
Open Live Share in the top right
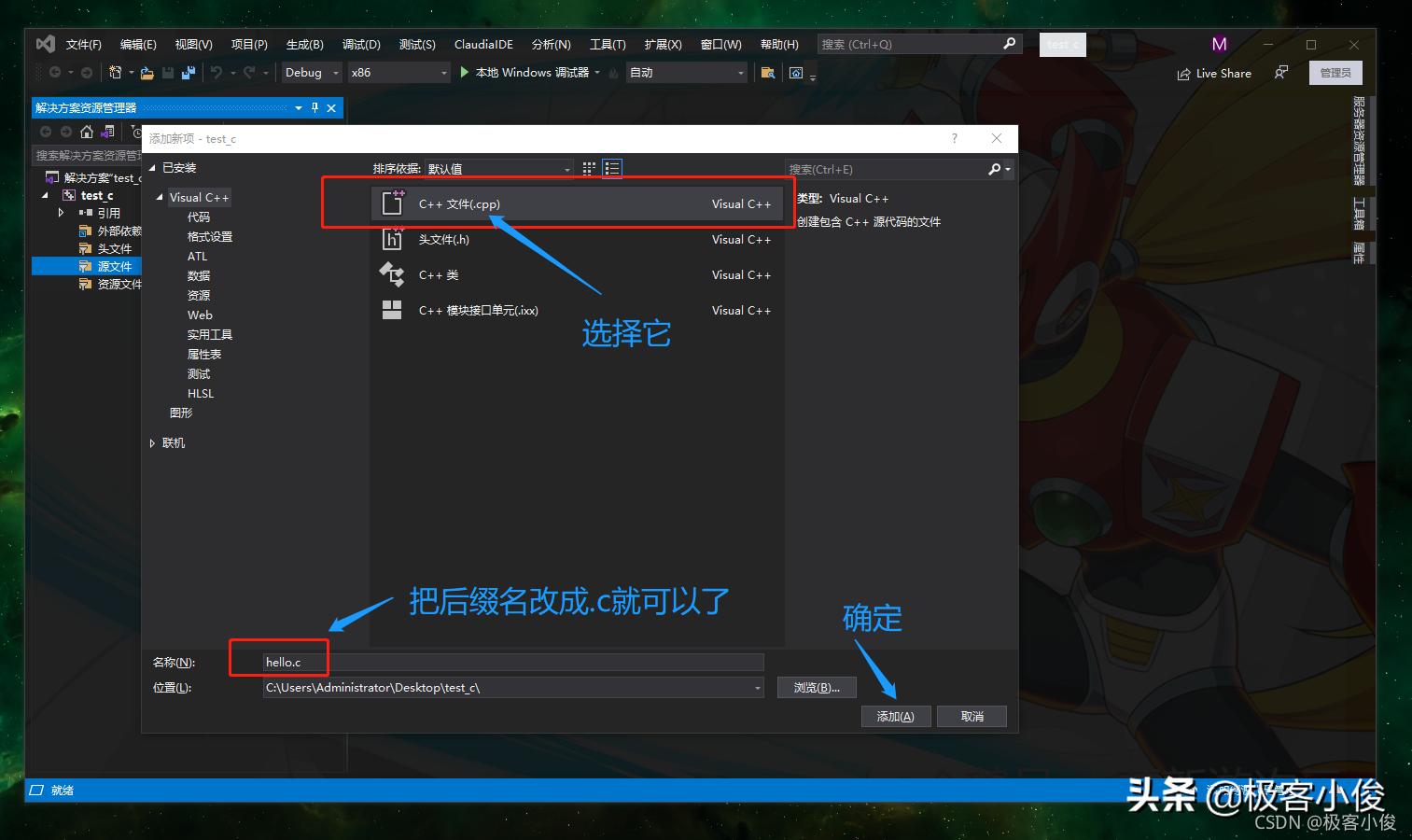1213,73
